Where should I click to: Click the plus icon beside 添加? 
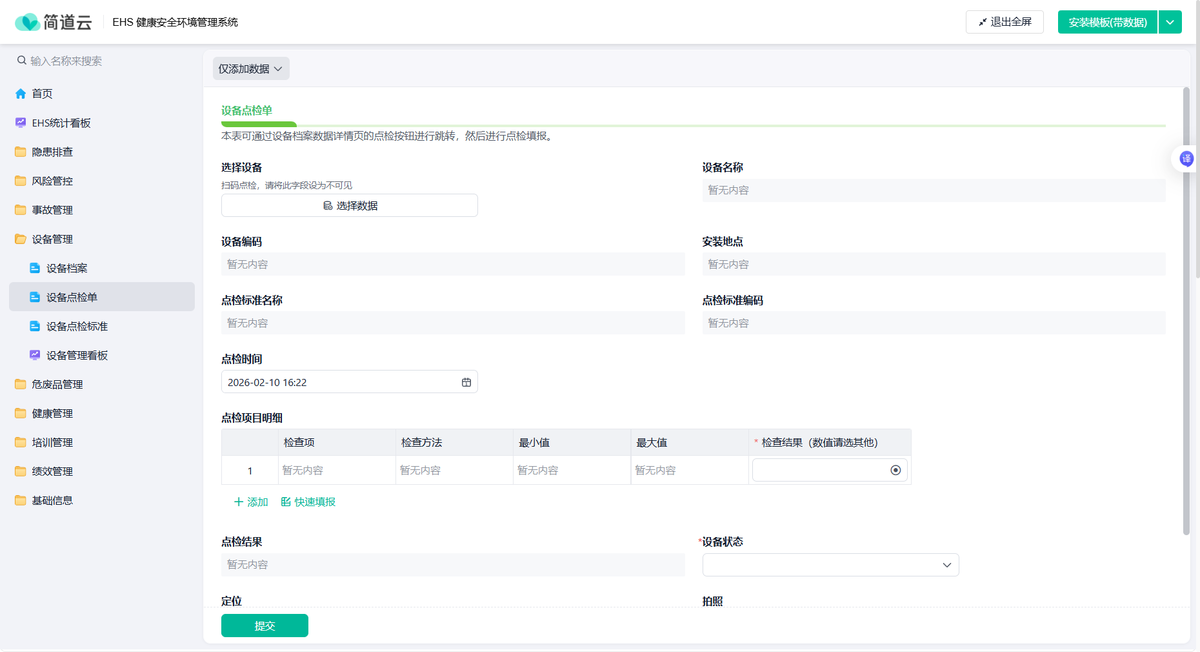[x=238, y=502]
